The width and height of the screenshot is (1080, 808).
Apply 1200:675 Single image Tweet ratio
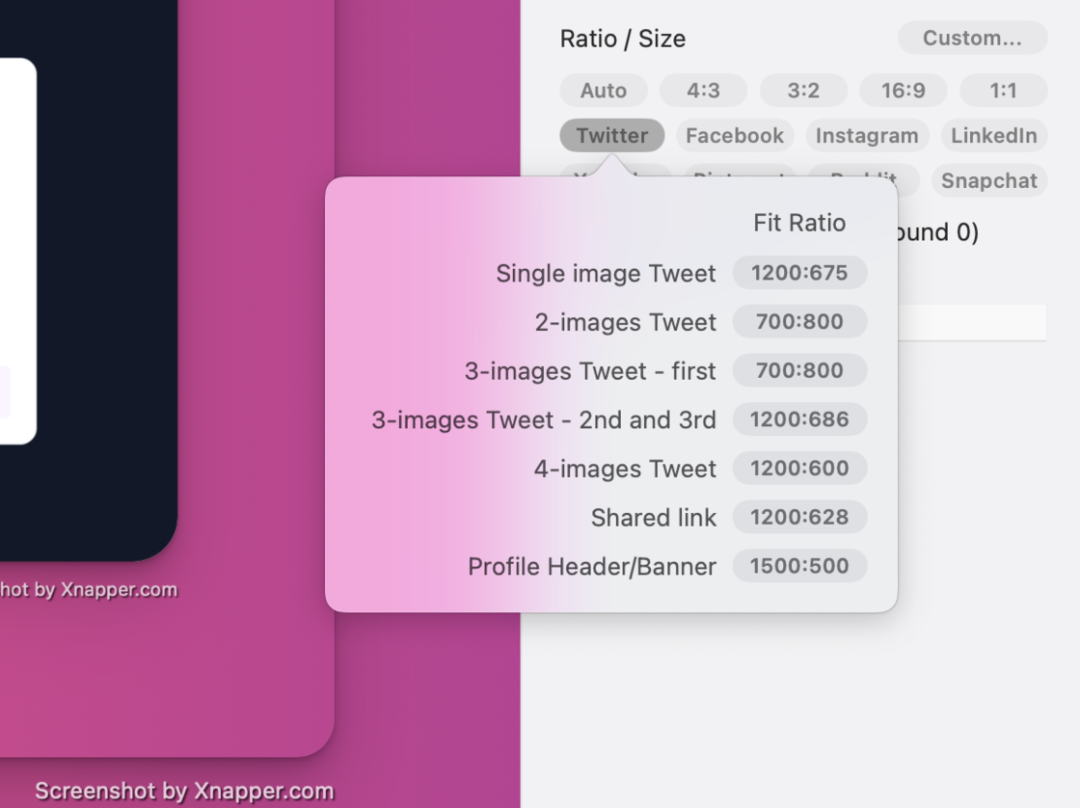800,273
